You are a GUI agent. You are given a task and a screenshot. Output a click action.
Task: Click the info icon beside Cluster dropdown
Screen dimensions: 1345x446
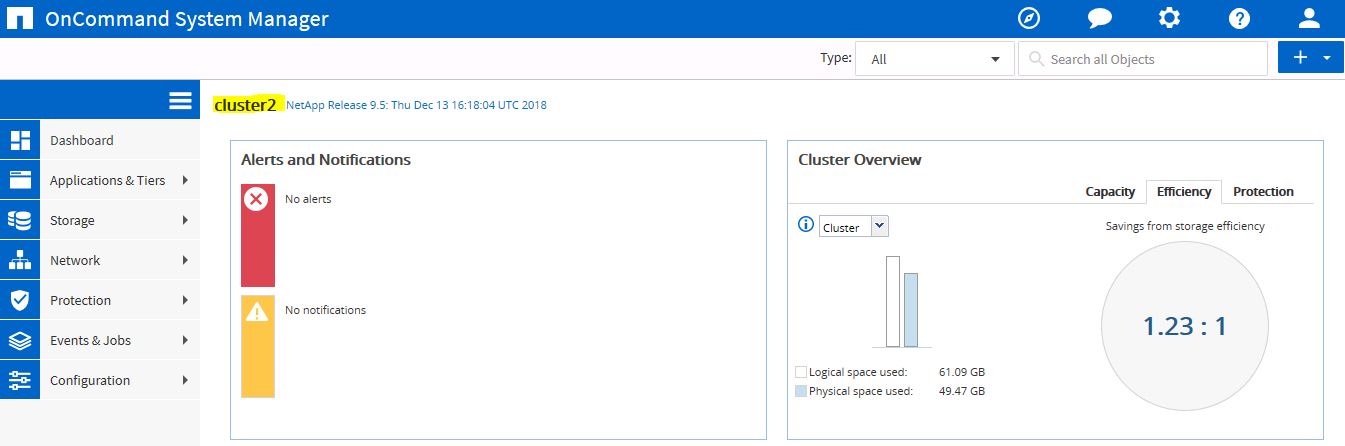(806, 225)
